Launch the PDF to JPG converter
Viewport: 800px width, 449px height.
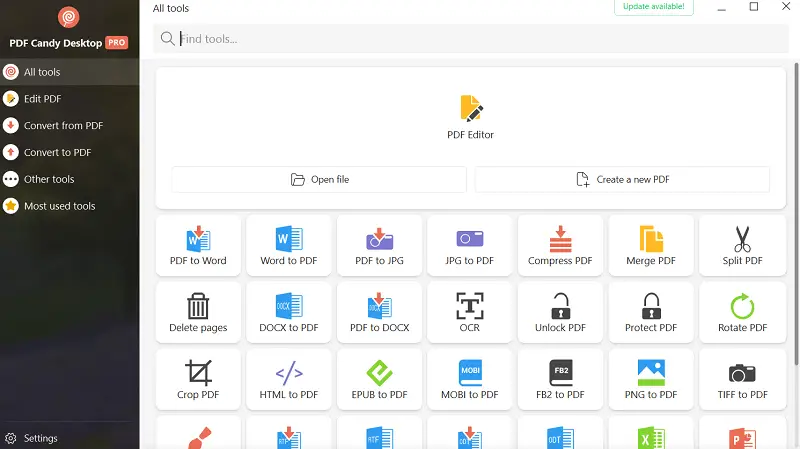[x=379, y=245]
